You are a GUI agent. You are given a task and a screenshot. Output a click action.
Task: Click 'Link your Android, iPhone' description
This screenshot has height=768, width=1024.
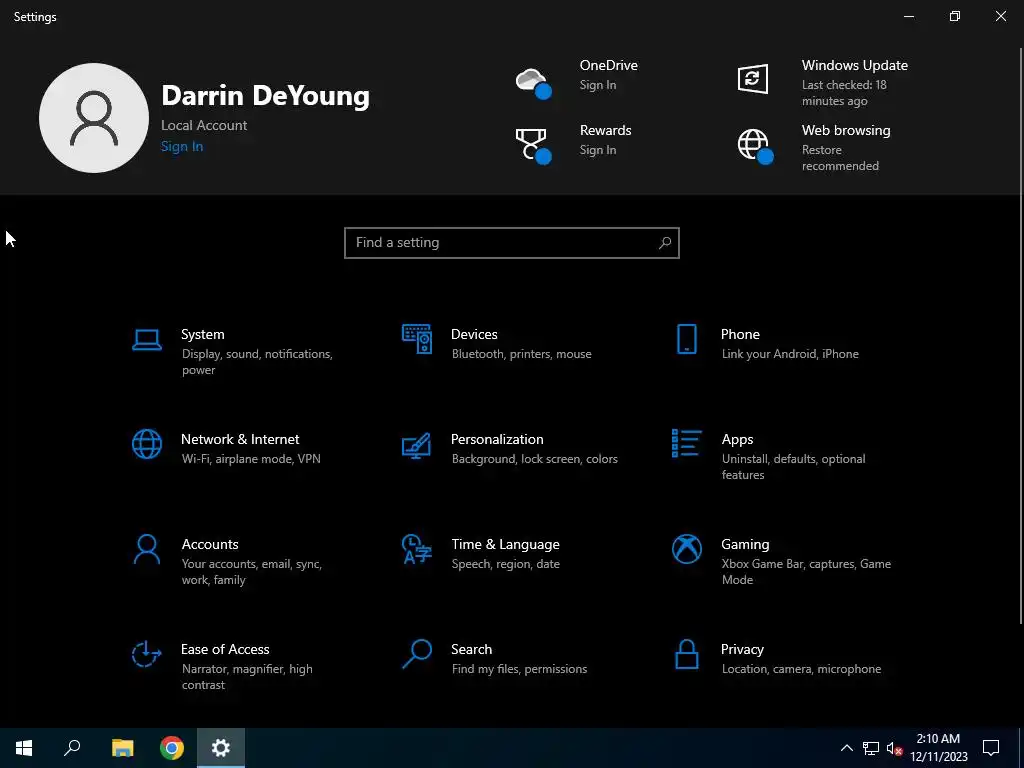[790, 354]
